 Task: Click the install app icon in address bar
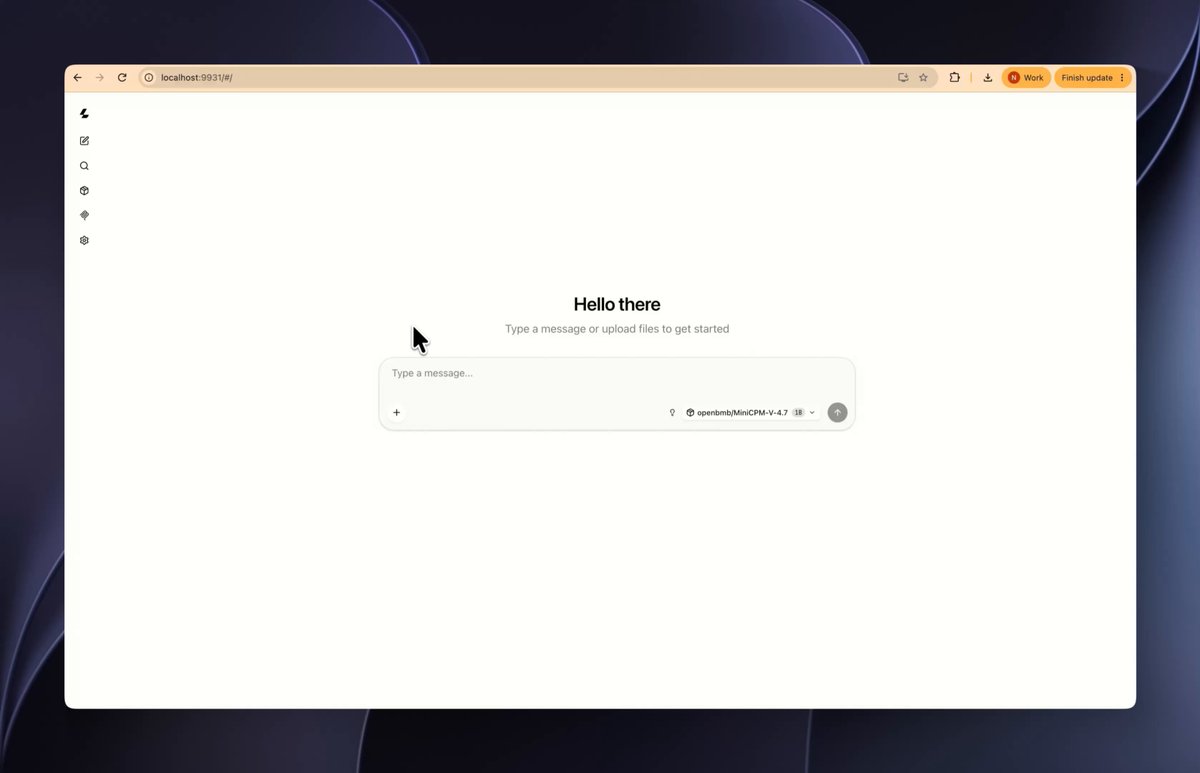(x=903, y=77)
